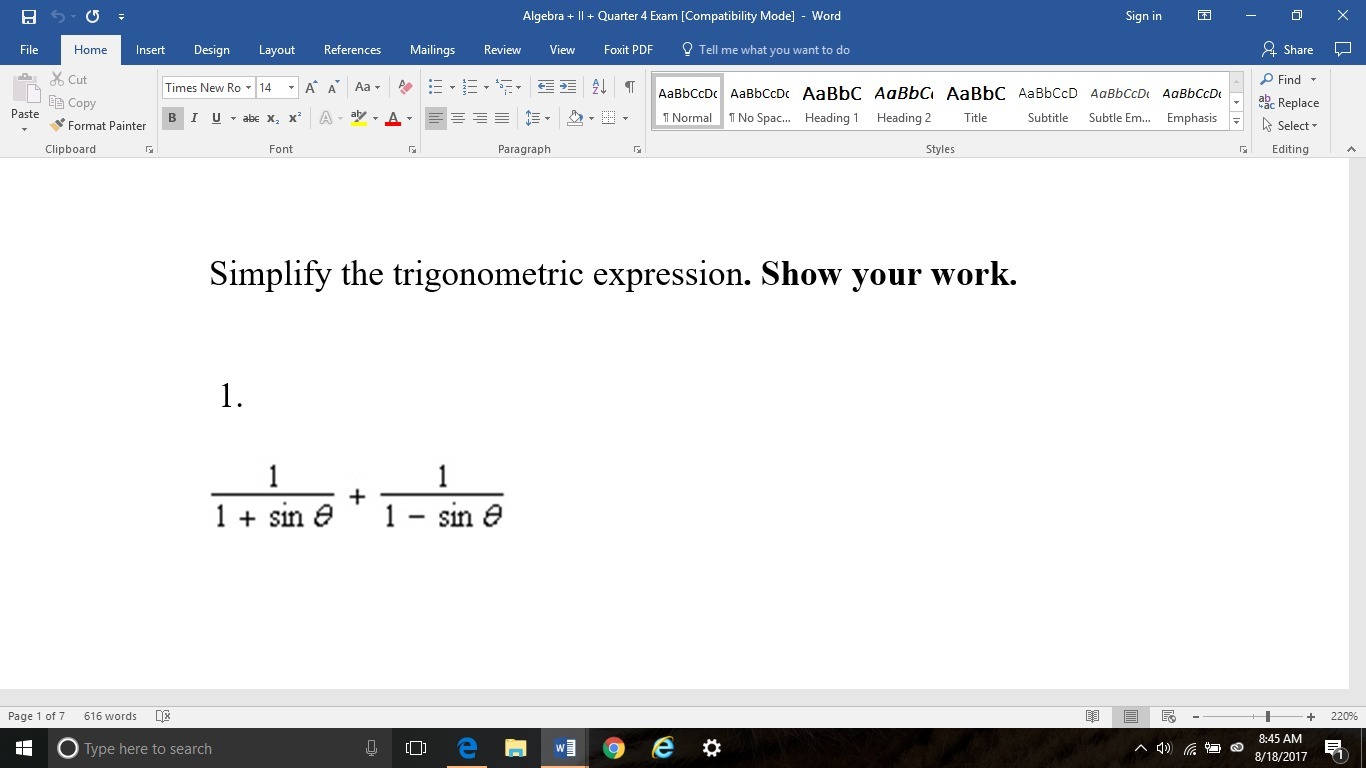Click the Format Painter brush icon
This screenshot has width=1366, height=768.
tap(58, 126)
